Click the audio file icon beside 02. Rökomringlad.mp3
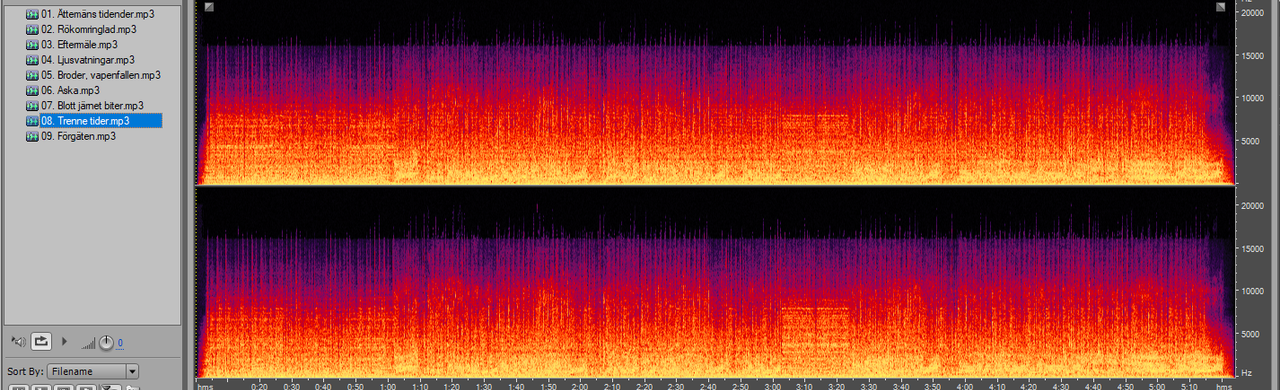1280x390 pixels. (32, 29)
